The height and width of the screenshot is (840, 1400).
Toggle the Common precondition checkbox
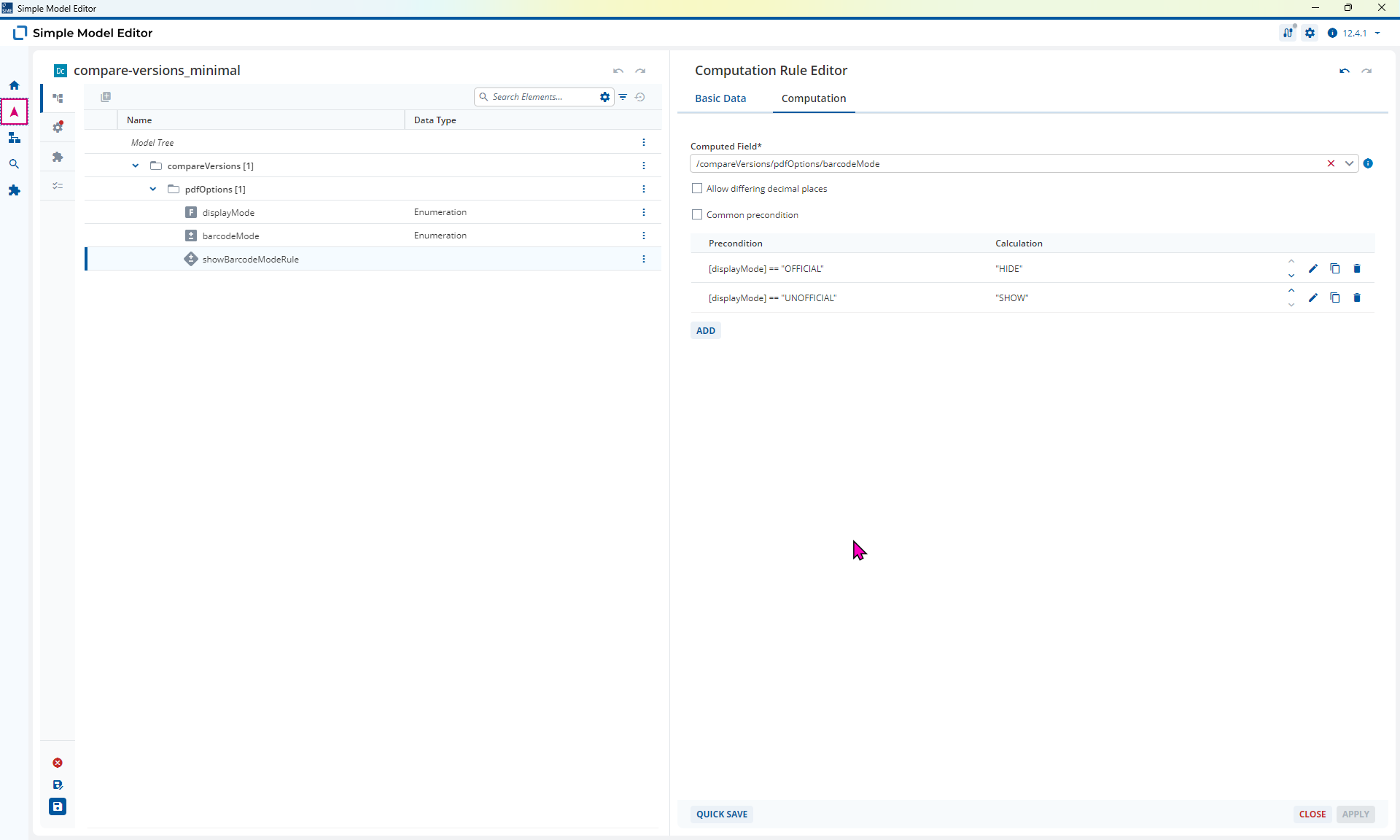(x=697, y=214)
